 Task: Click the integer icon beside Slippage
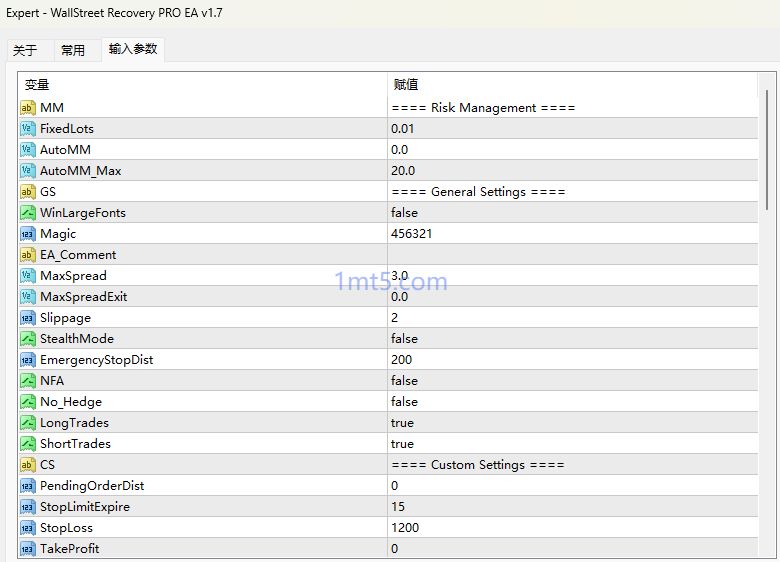(x=28, y=318)
